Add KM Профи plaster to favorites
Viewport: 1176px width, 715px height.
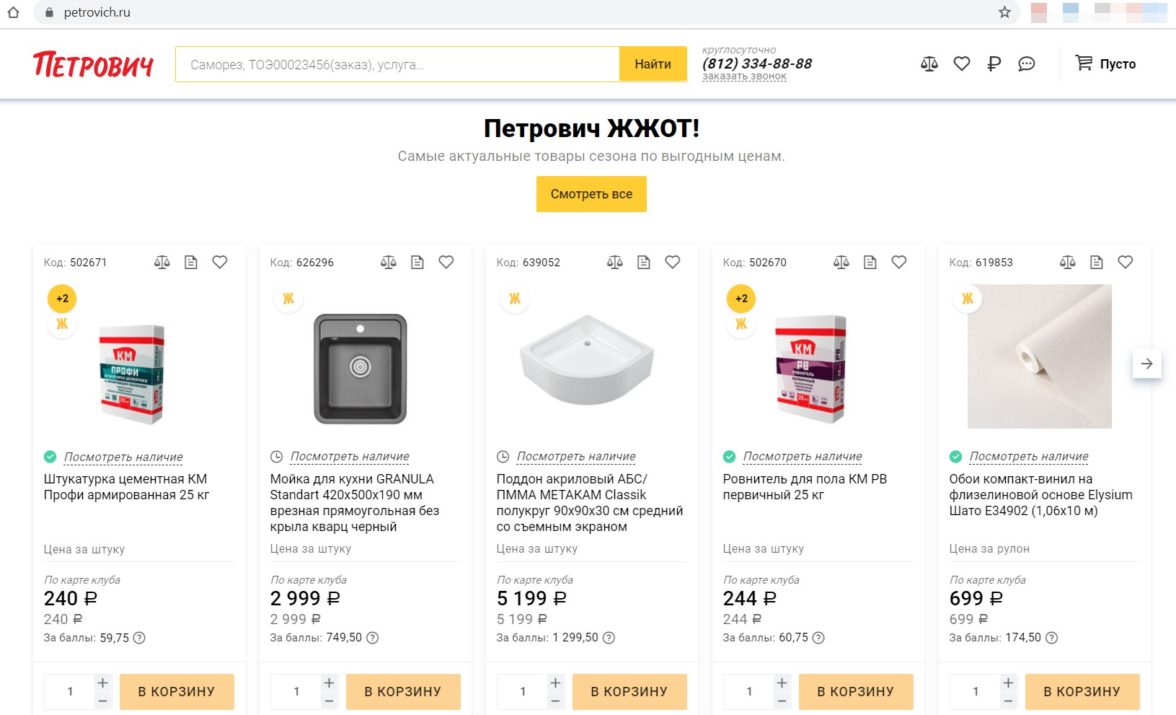[x=220, y=262]
